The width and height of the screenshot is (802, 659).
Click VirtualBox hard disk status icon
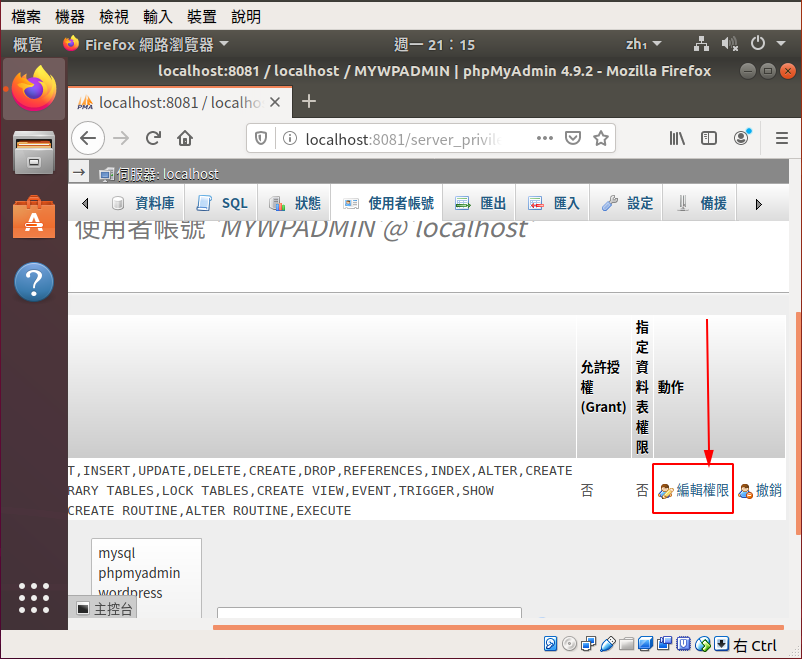(550, 644)
